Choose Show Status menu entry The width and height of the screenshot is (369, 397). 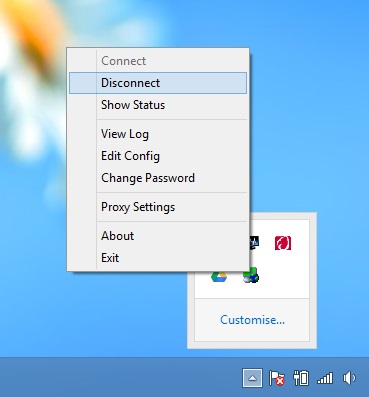158,105
